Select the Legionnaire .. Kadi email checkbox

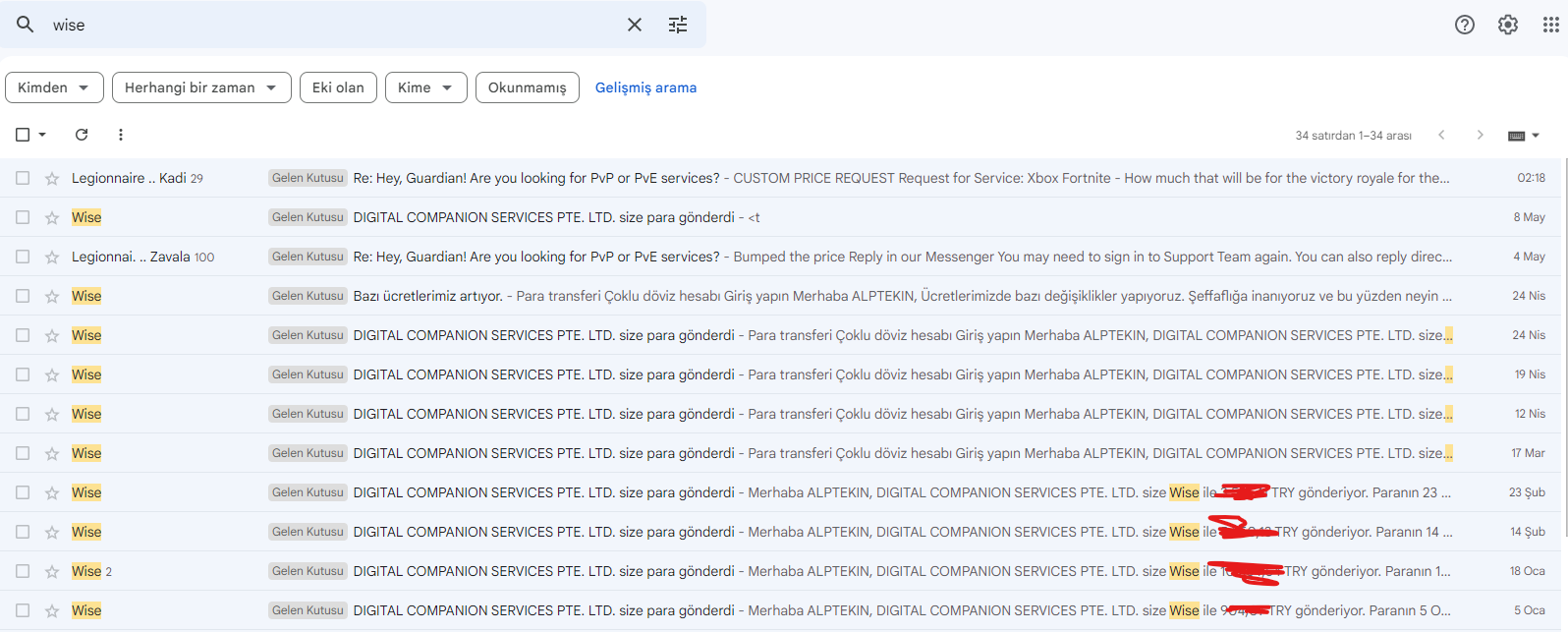click(x=23, y=178)
